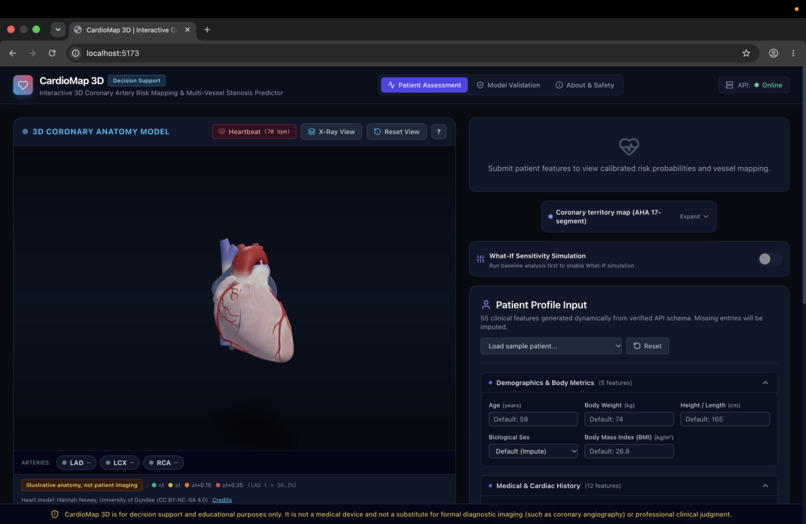Viewport: 806px width, 524px height.
Task: Click the Patient Profile Input person icon
Action: tap(485, 304)
